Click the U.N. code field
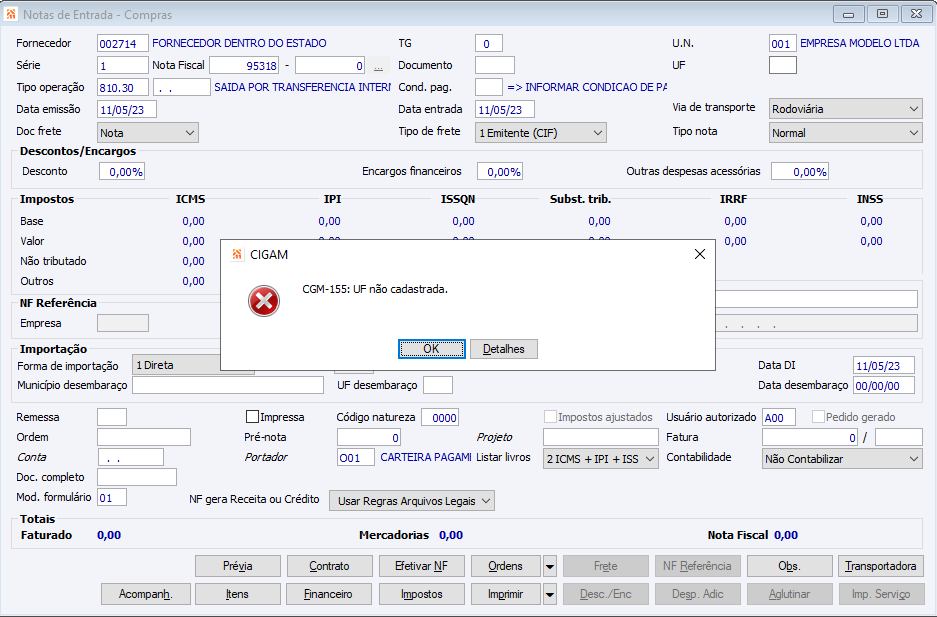Image resolution: width=937 pixels, height=617 pixels. click(x=783, y=44)
